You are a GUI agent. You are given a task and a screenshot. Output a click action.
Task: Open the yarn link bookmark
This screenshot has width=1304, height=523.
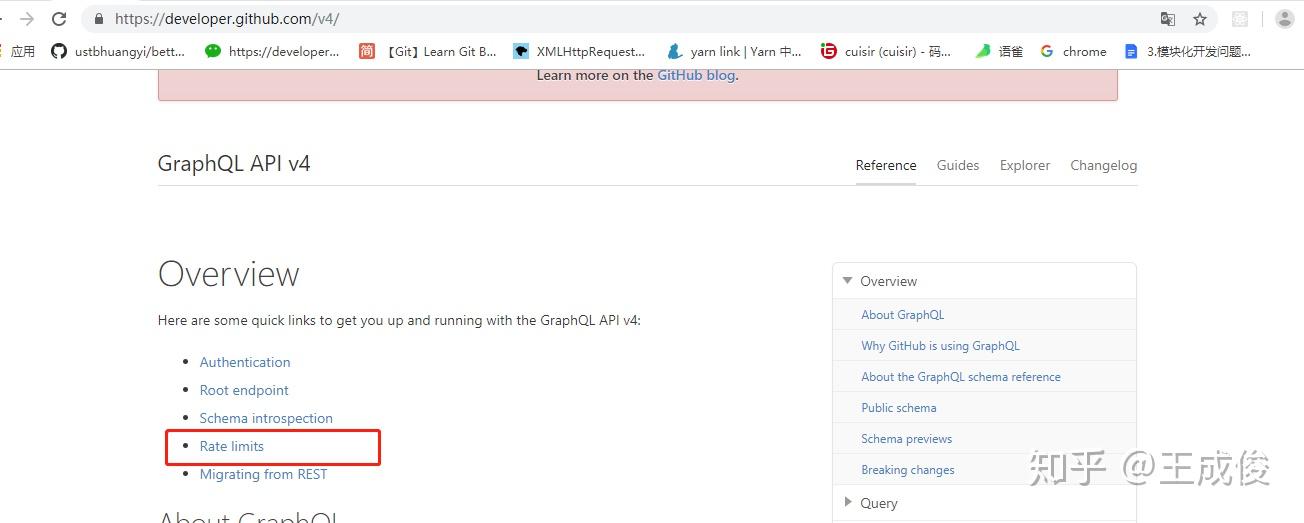click(735, 51)
